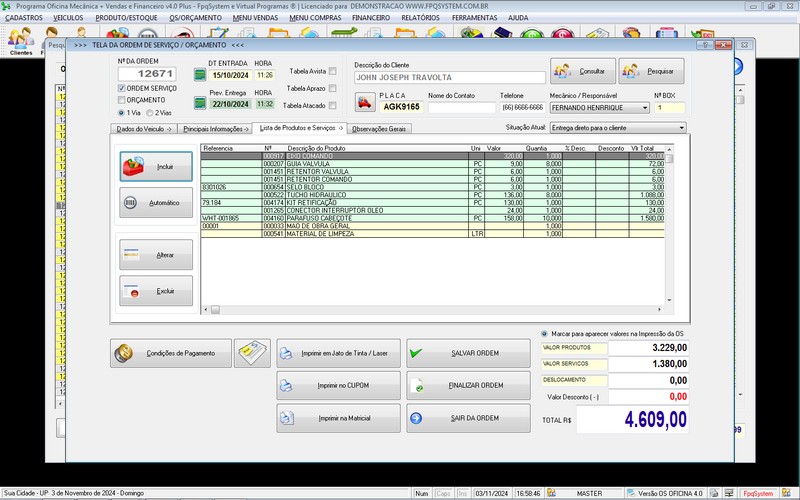Check the Tabela Avista box

333,72
